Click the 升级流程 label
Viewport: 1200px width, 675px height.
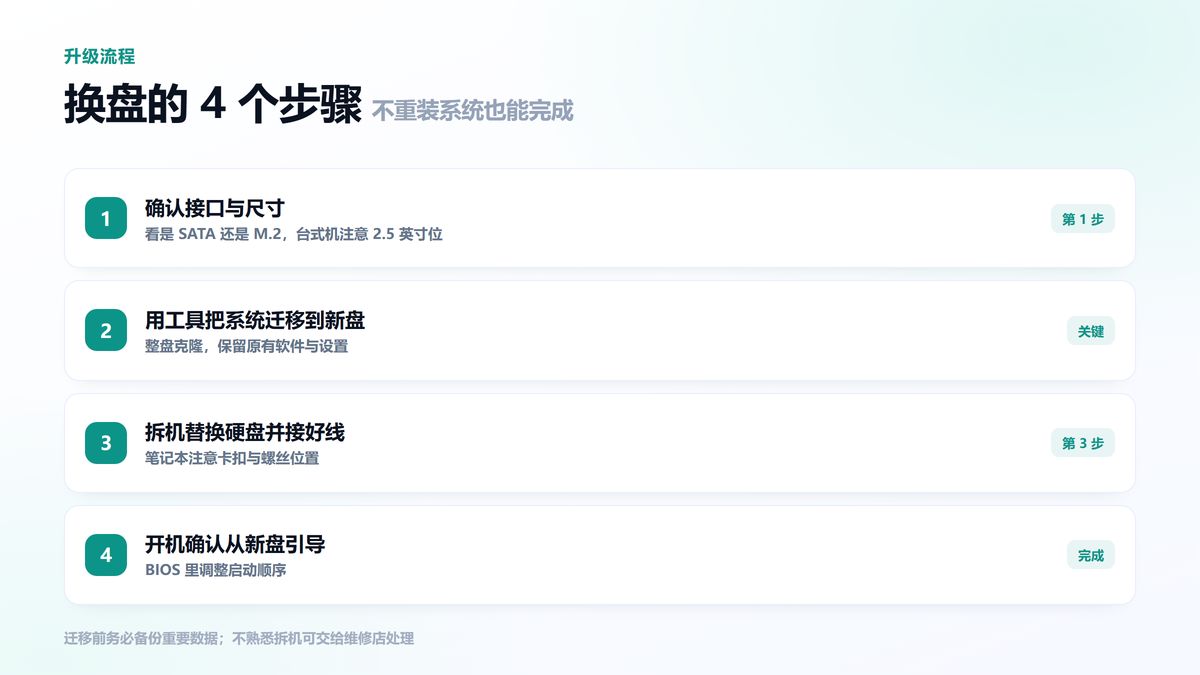99,56
